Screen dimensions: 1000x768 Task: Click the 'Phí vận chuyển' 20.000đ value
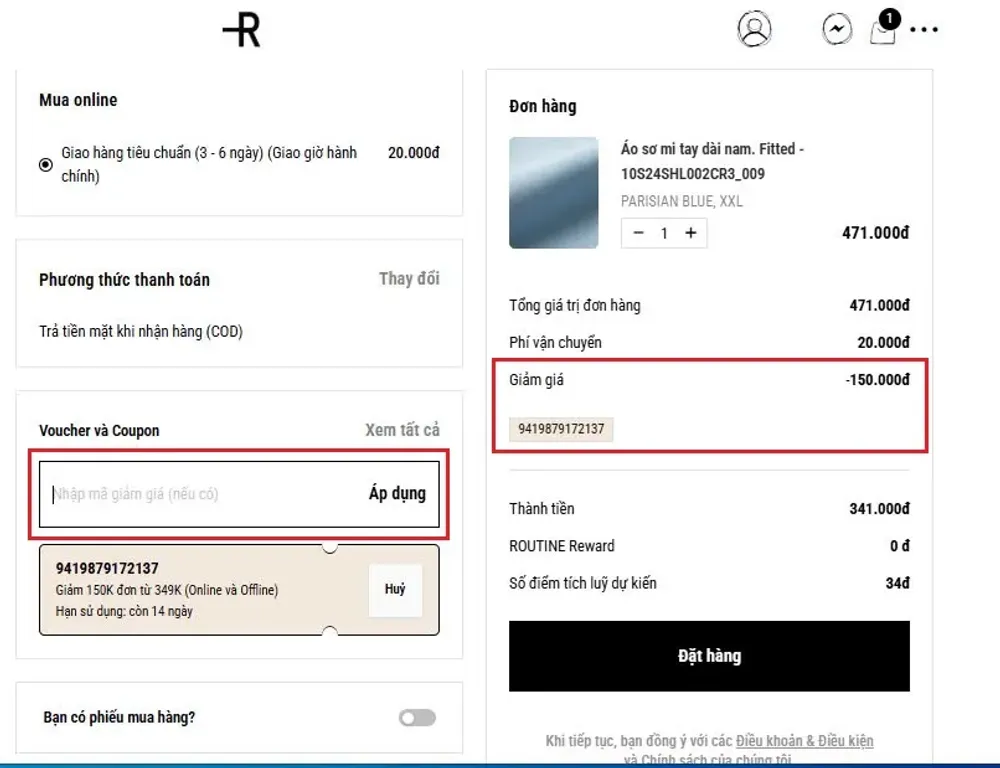coord(883,343)
